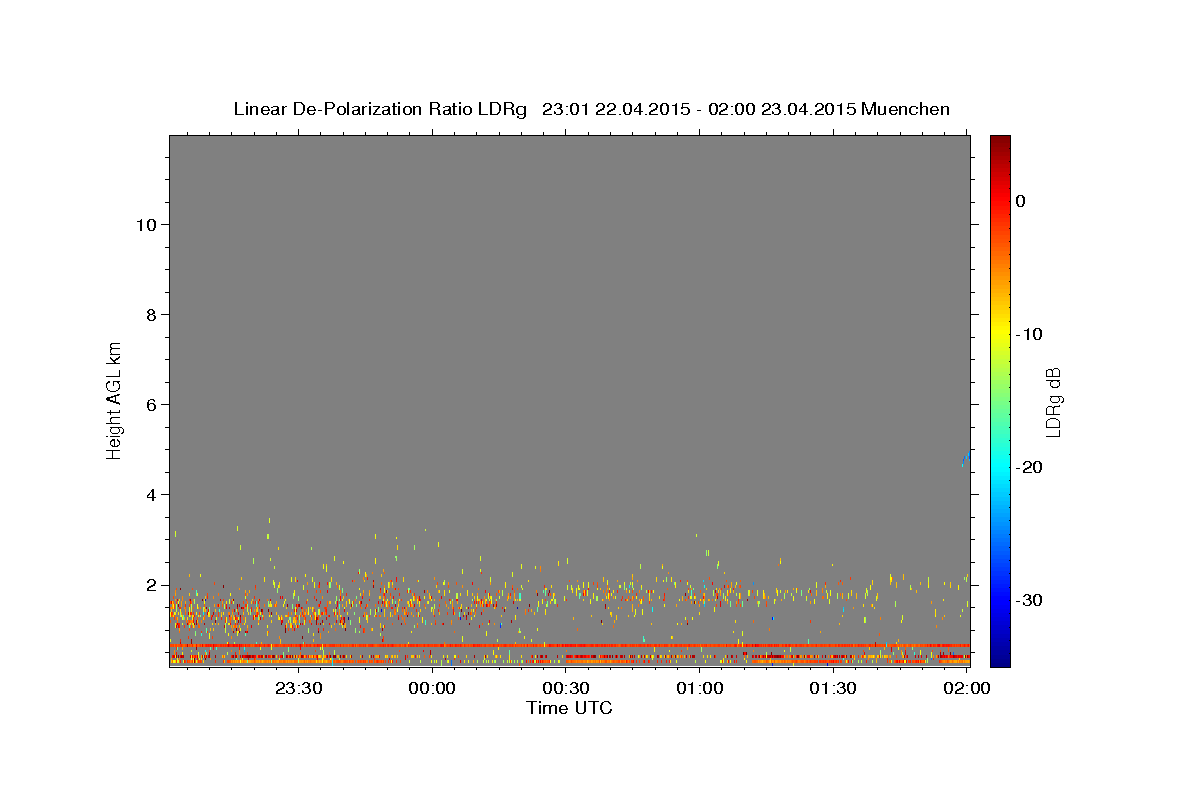Select the 23:30 time tick label
The image size is (1200, 800).
point(299,688)
